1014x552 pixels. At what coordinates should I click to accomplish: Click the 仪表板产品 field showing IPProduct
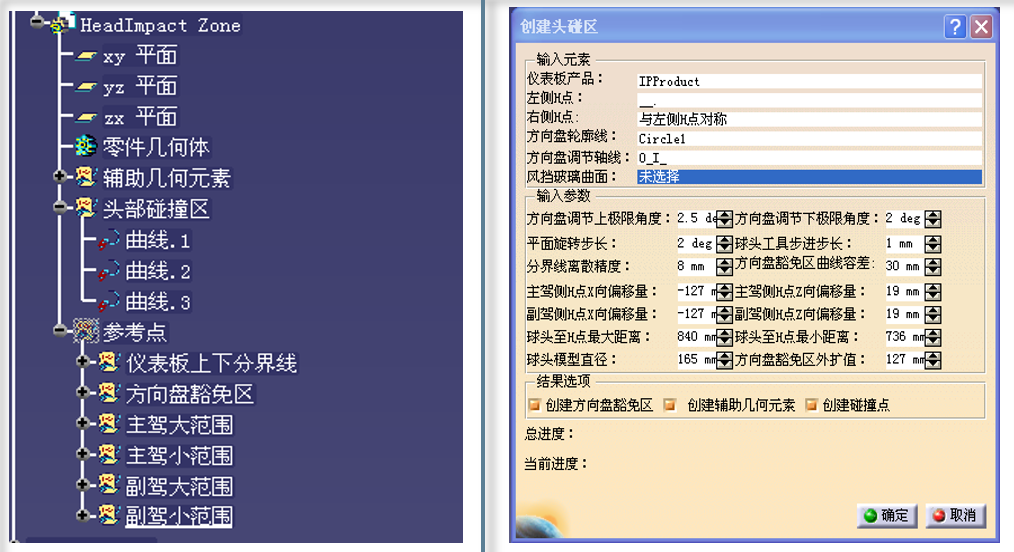809,81
